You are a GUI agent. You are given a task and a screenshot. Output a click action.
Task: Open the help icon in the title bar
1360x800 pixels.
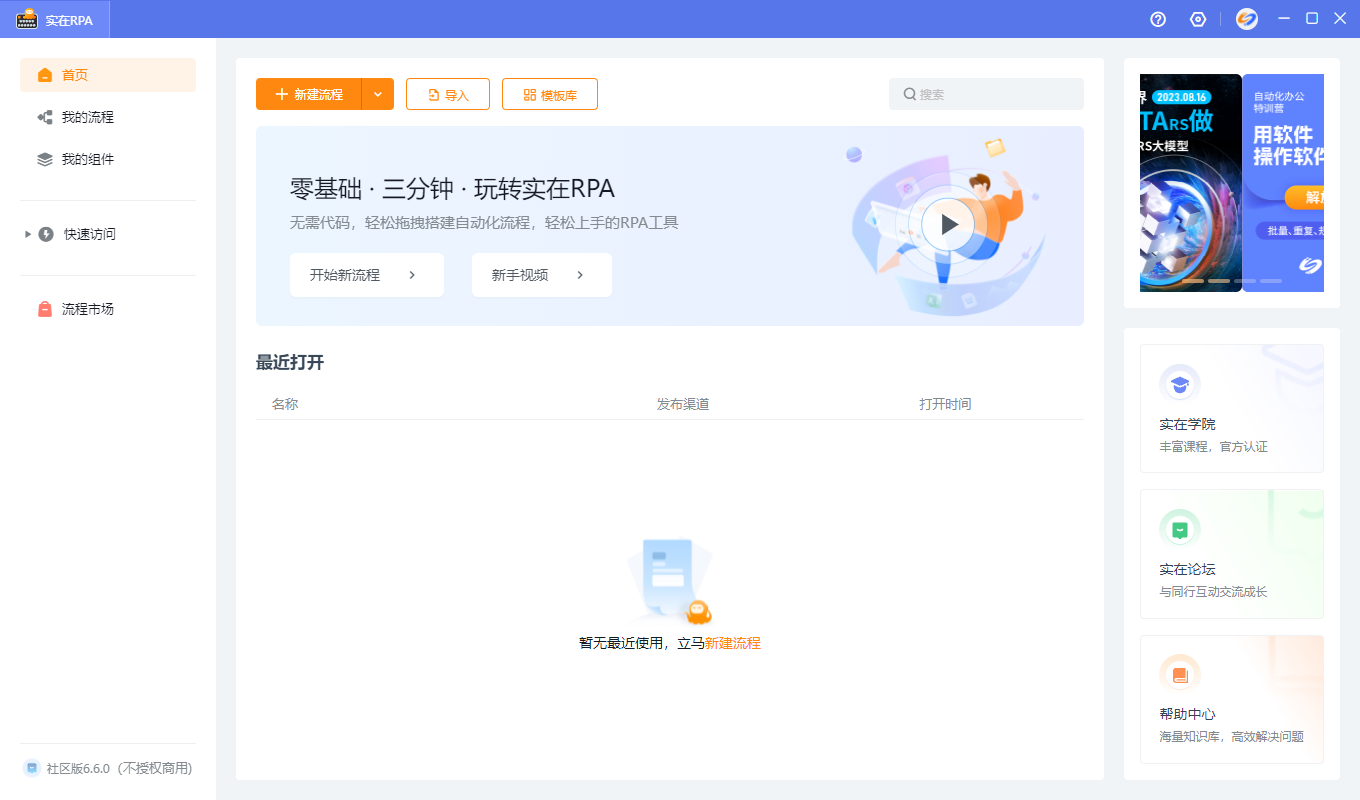click(x=1158, y=19)
